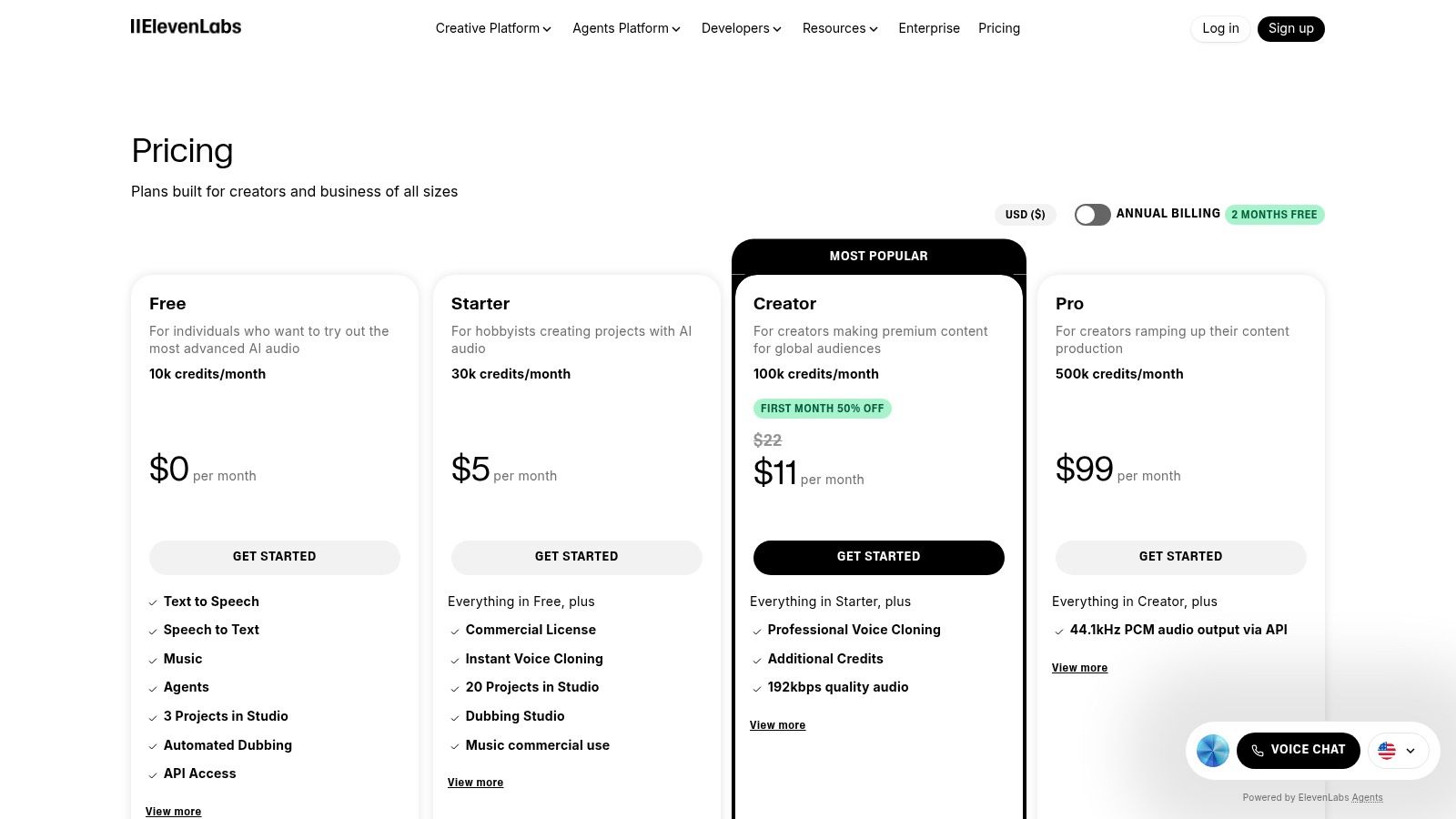Viewport: 1456px width, 819px height.
Task: Click View more under the Pro plan
Action: coord(1079,668)
